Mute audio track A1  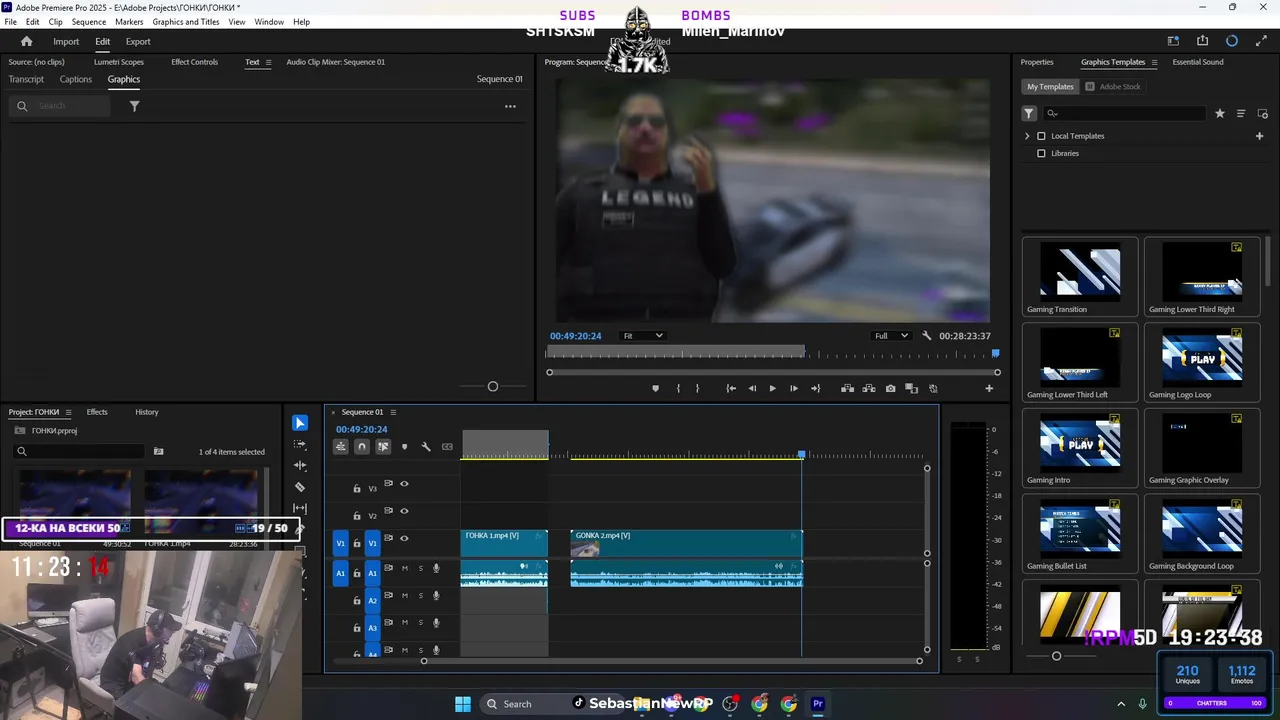pos(404,568)
